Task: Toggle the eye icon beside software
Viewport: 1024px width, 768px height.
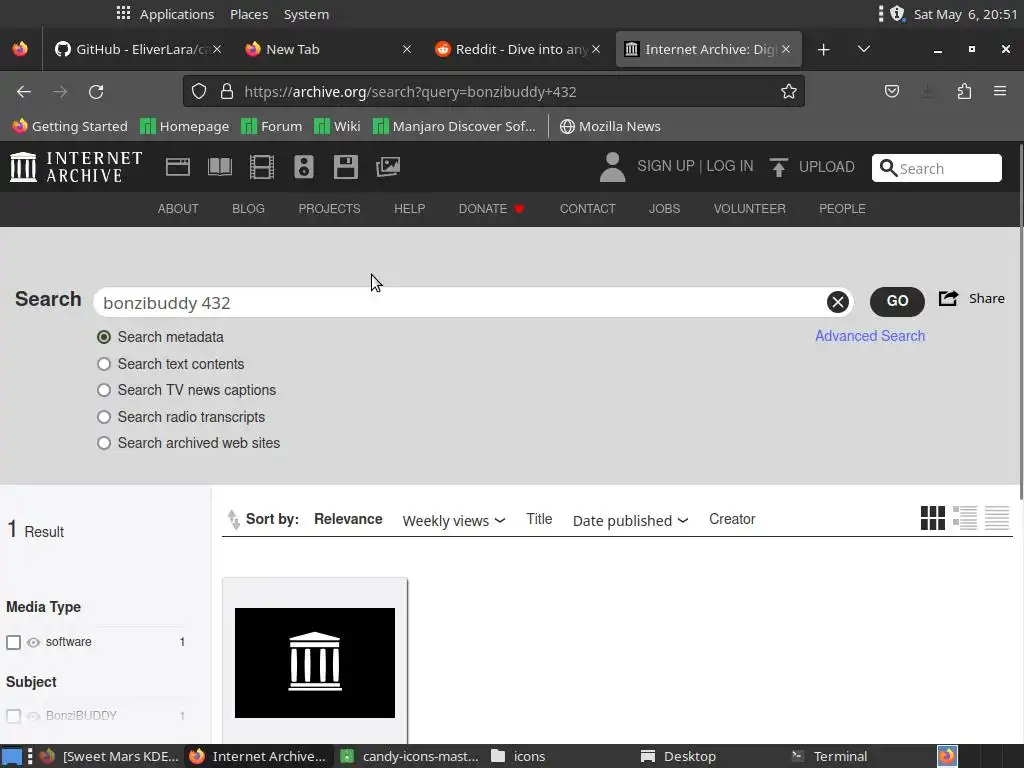Action: click(x=33, y=643)
